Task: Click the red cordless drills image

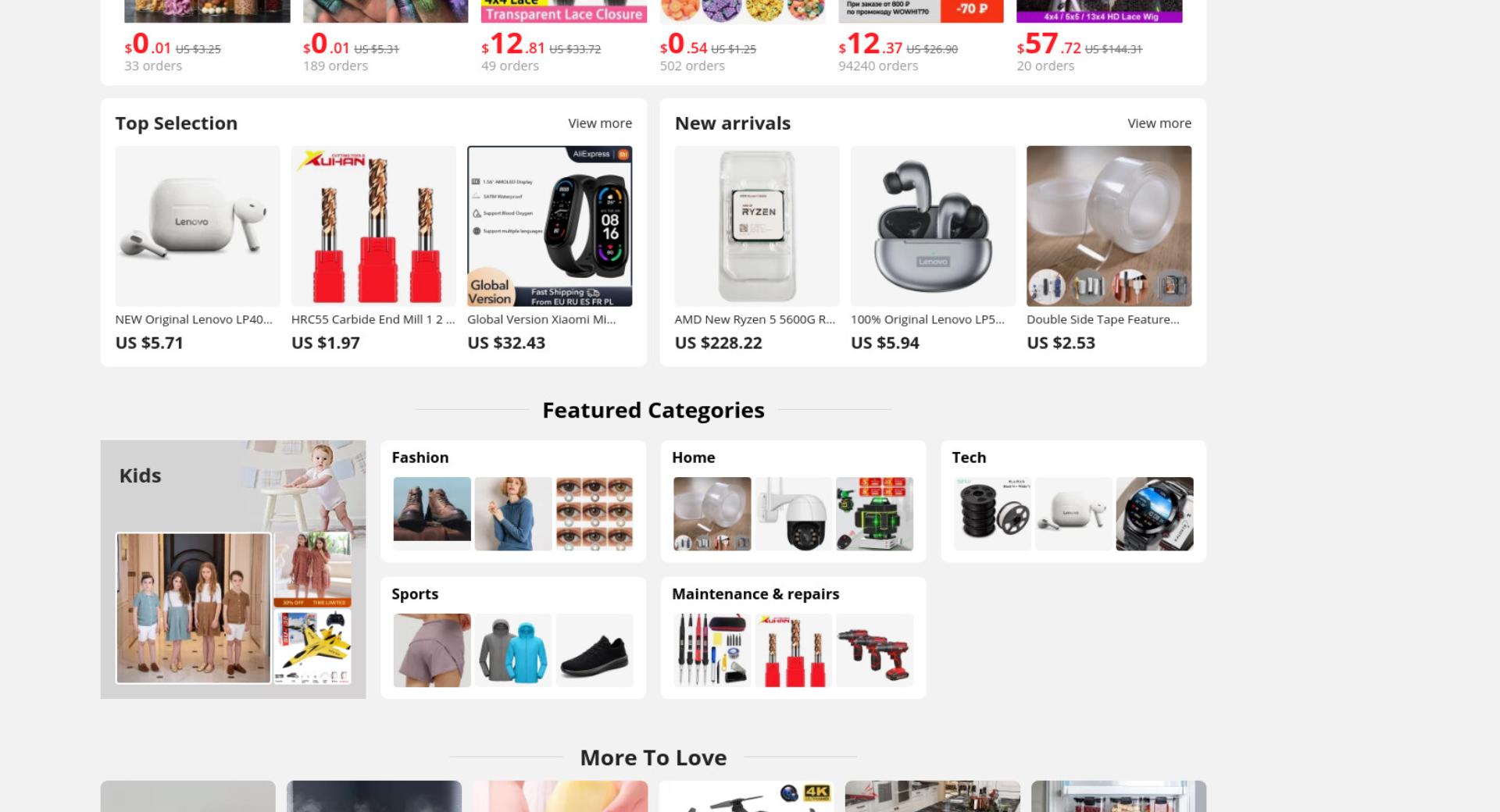Action: pos(874,650)
